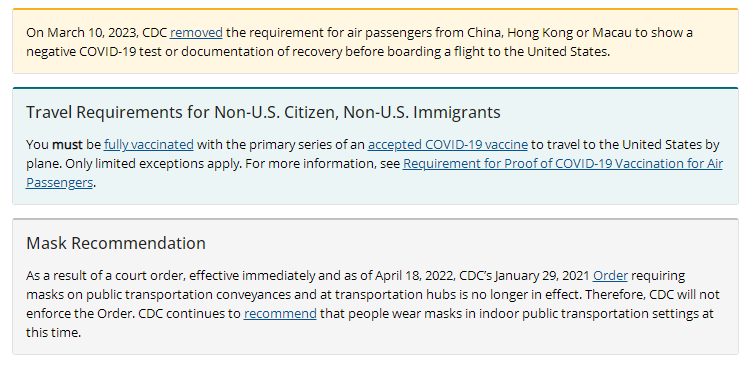Click the bold word "must"
This screenshot has width=754, height=367.
click(67, 144)
